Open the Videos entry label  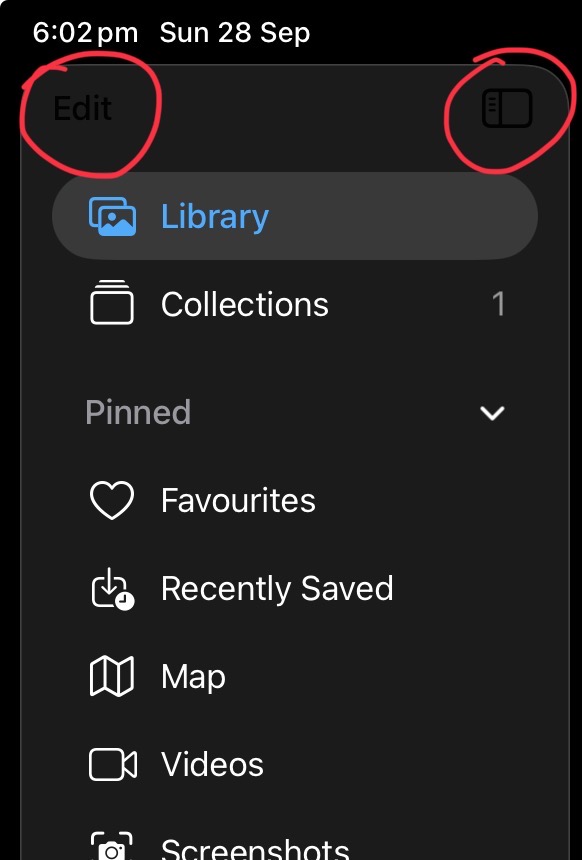click(212, 764)
